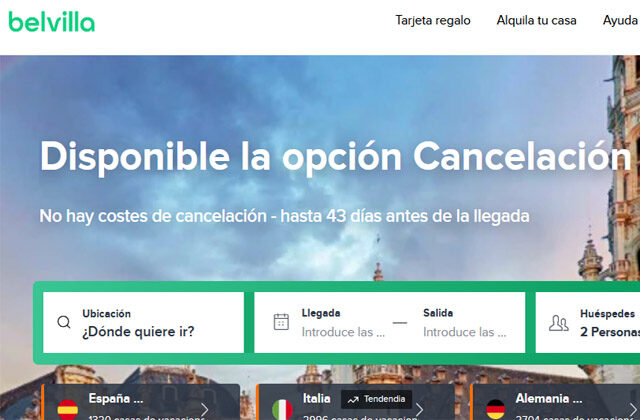Click the search magnifier icon in Ubicación
The image size is (640, 420).
pos(64,323)
